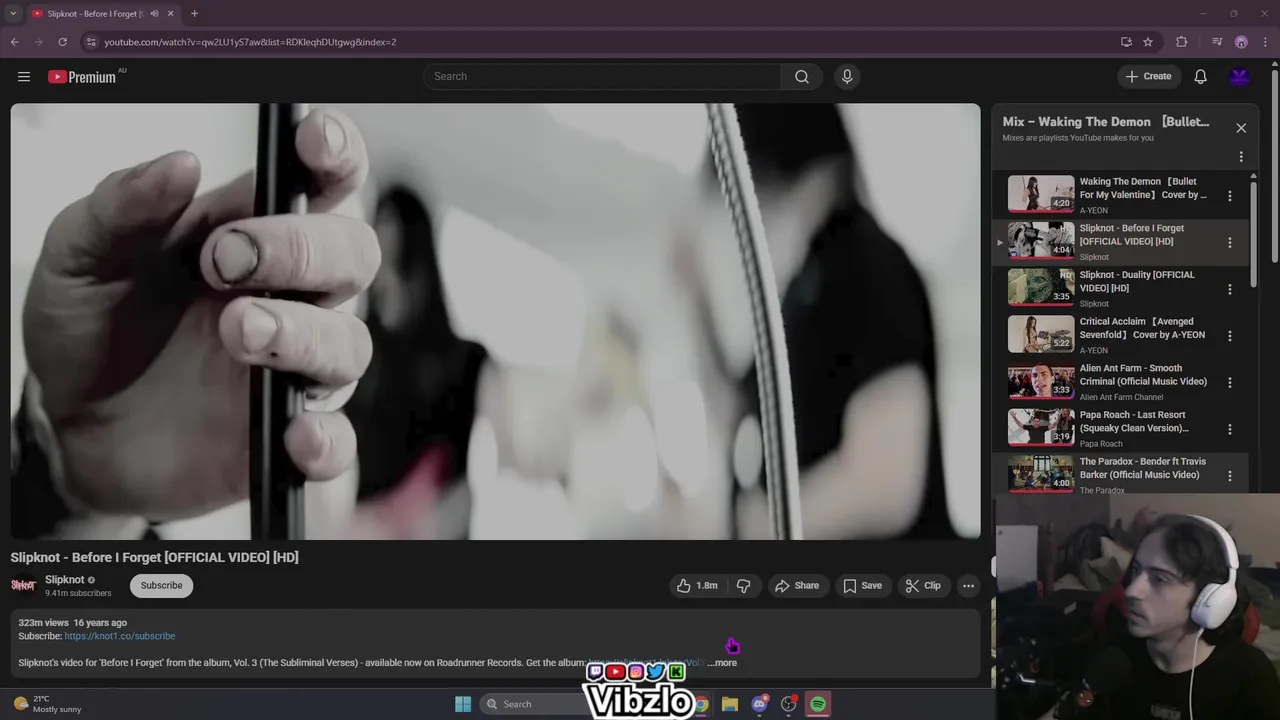Close the Slipknot browser tab
Viewport: 1280px width, 720px height.
[171, 14]
